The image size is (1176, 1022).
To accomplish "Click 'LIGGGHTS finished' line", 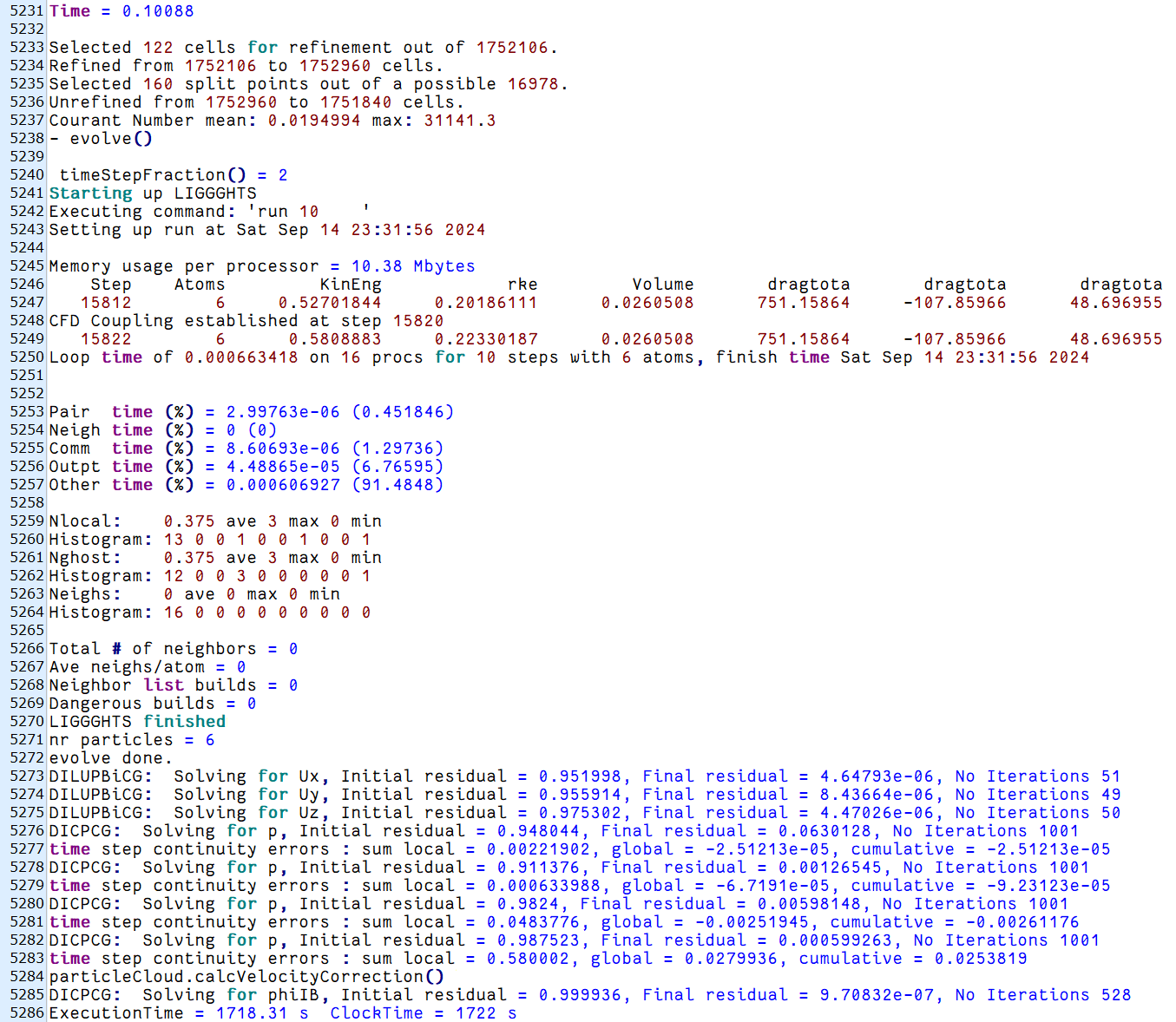I will (137, 722).
